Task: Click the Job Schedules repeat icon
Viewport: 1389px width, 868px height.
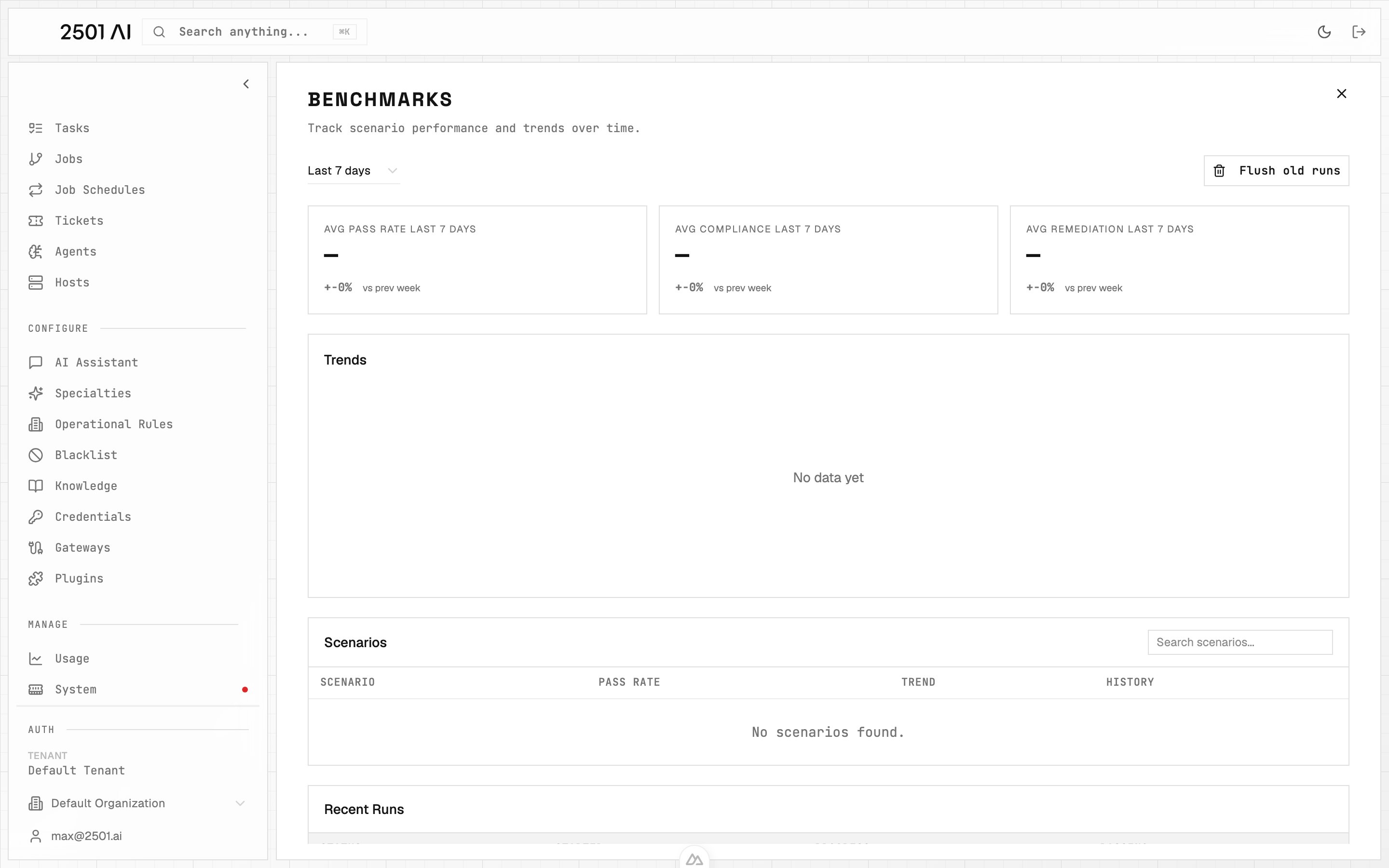Action: coord(36,190)
